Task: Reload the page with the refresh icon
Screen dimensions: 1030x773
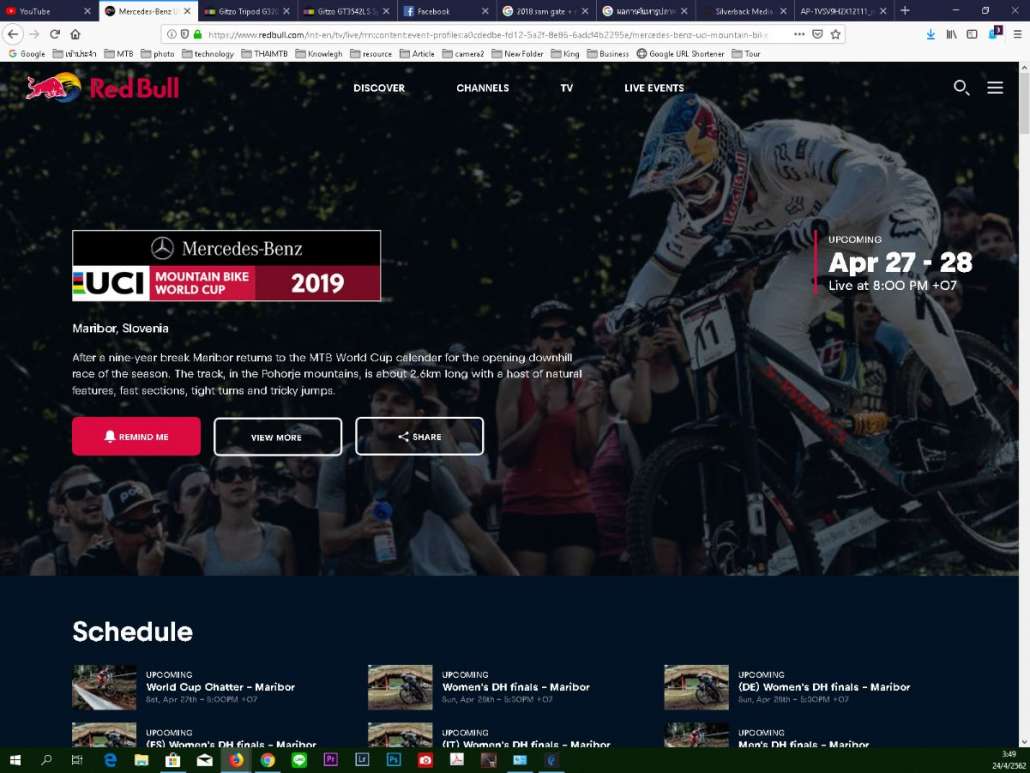Action: point(55,34)
